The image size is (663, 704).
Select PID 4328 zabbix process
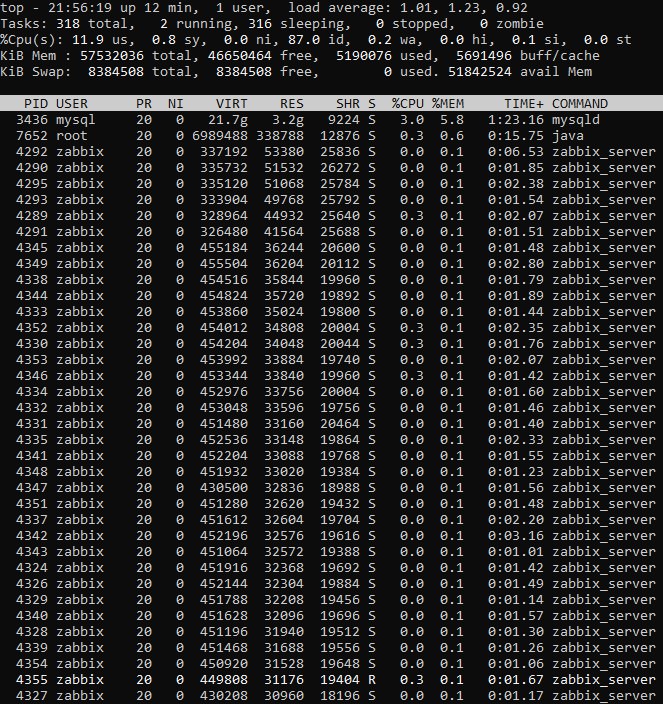(31, 632)
